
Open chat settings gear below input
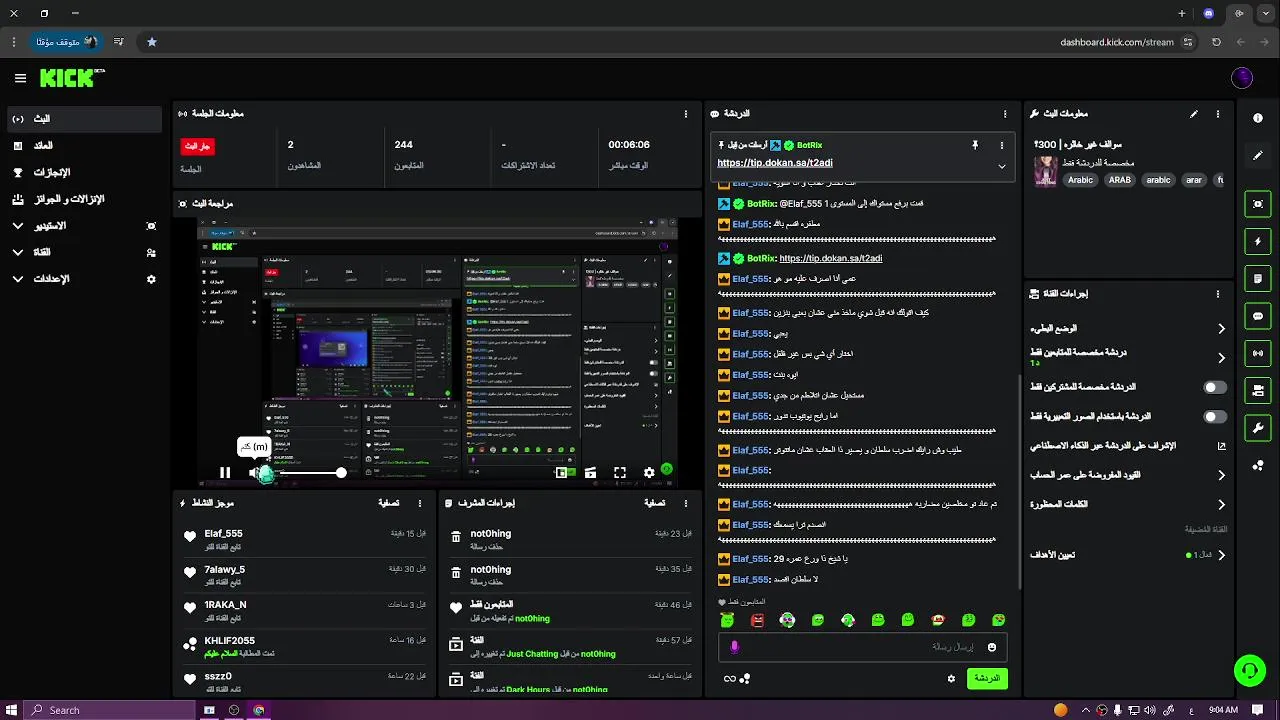(x=951, y=678)
